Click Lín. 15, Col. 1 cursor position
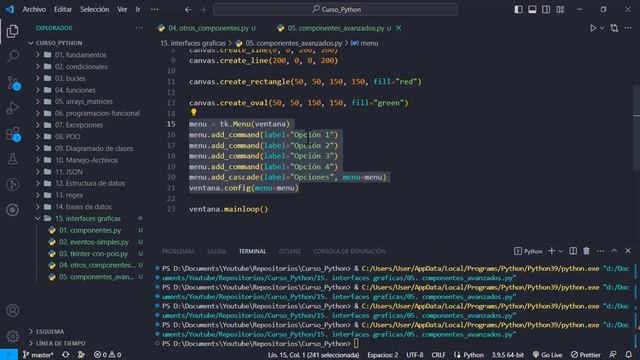 pos(313,355)
